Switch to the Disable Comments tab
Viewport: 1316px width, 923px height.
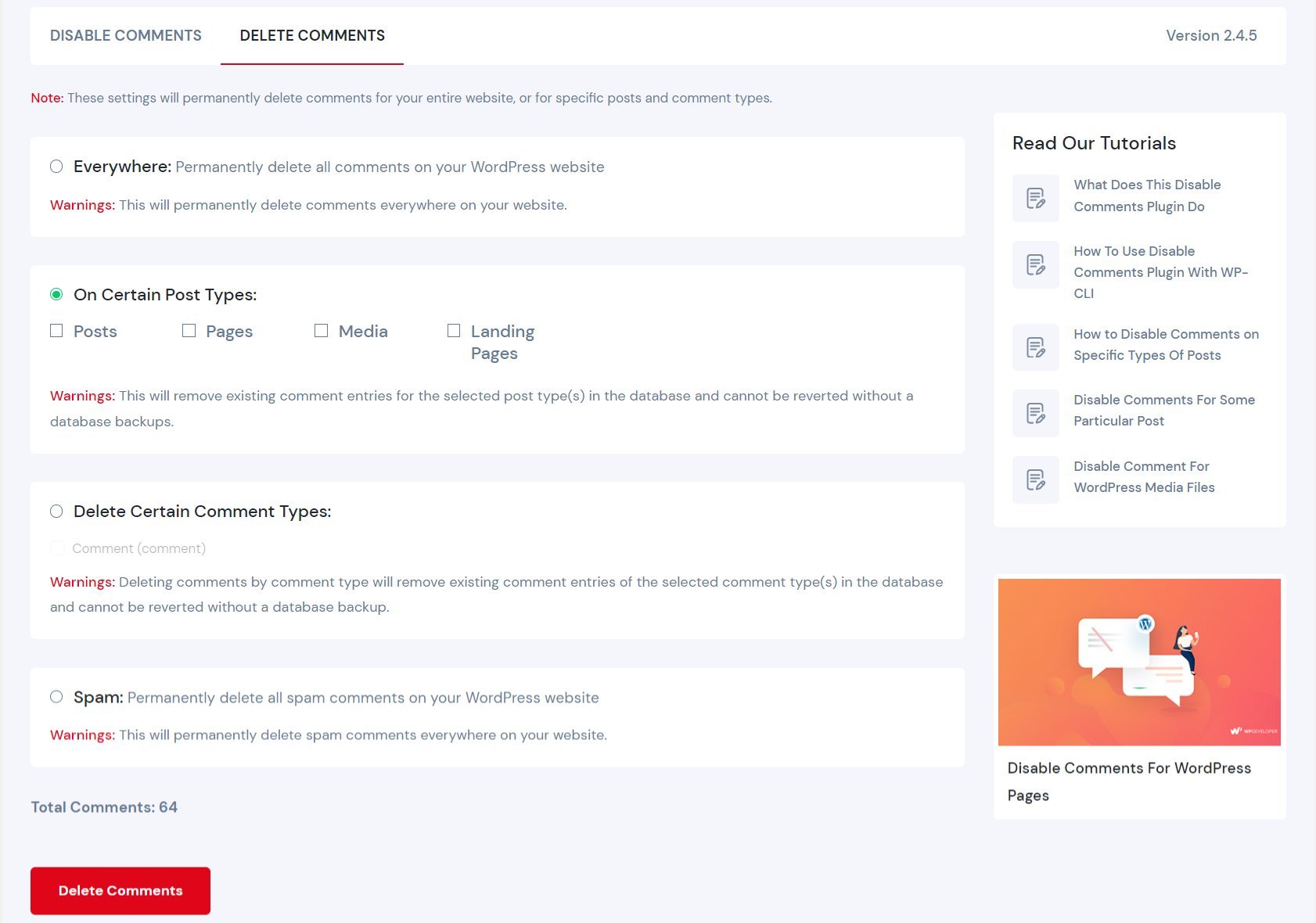(x=126, y=36)
